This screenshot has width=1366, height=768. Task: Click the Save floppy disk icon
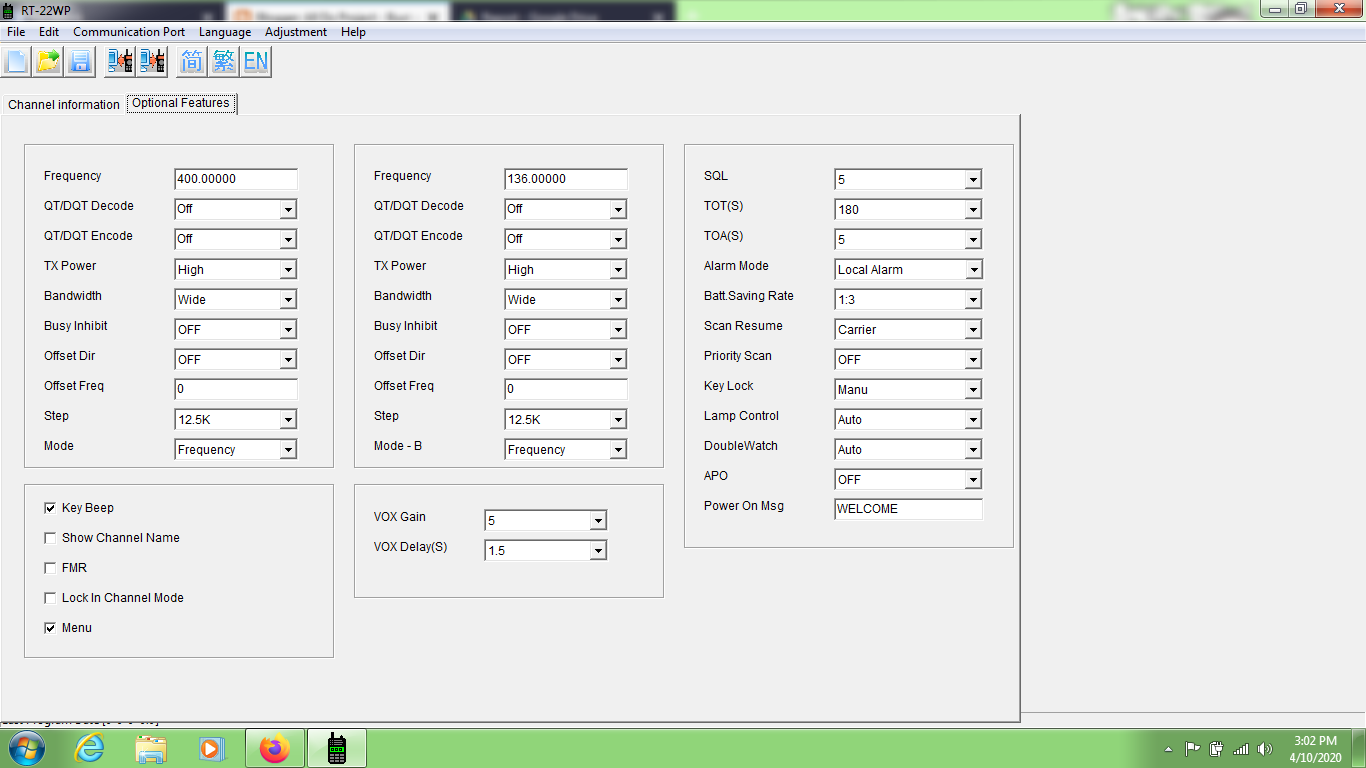[x=80, y=61]
